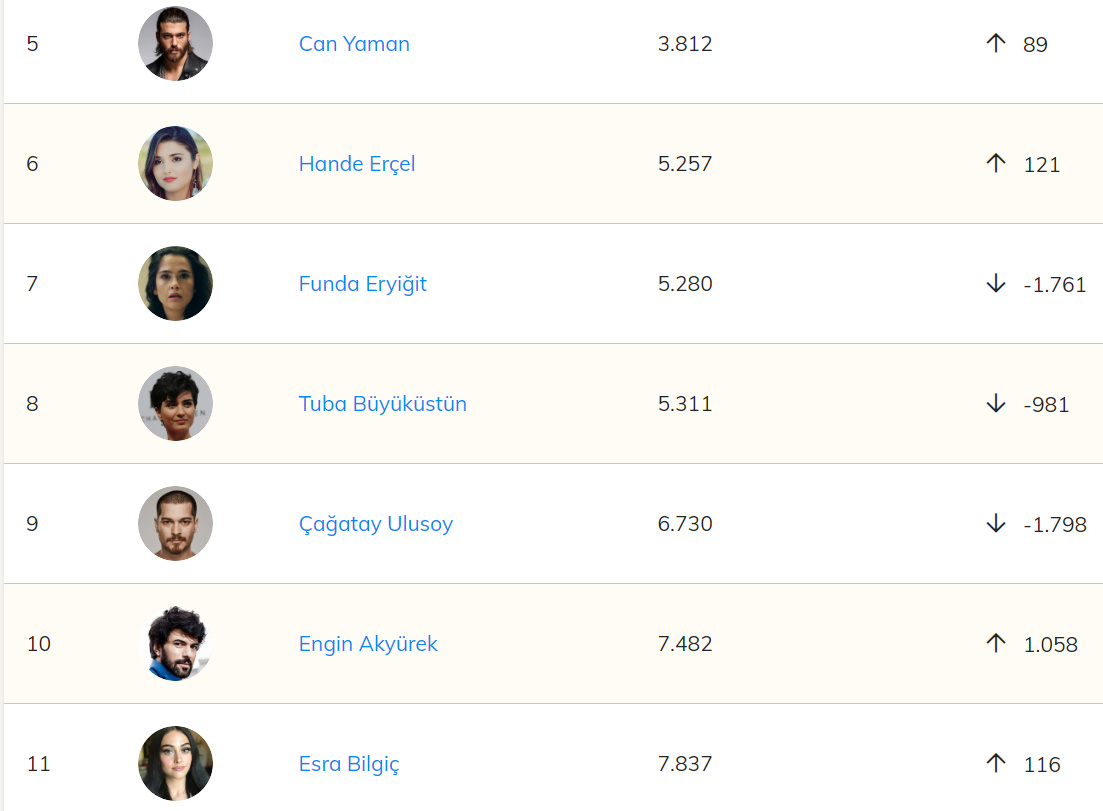
Task: Click Çağatay Ulusoy's avatar image
Action: pos(175,524)
